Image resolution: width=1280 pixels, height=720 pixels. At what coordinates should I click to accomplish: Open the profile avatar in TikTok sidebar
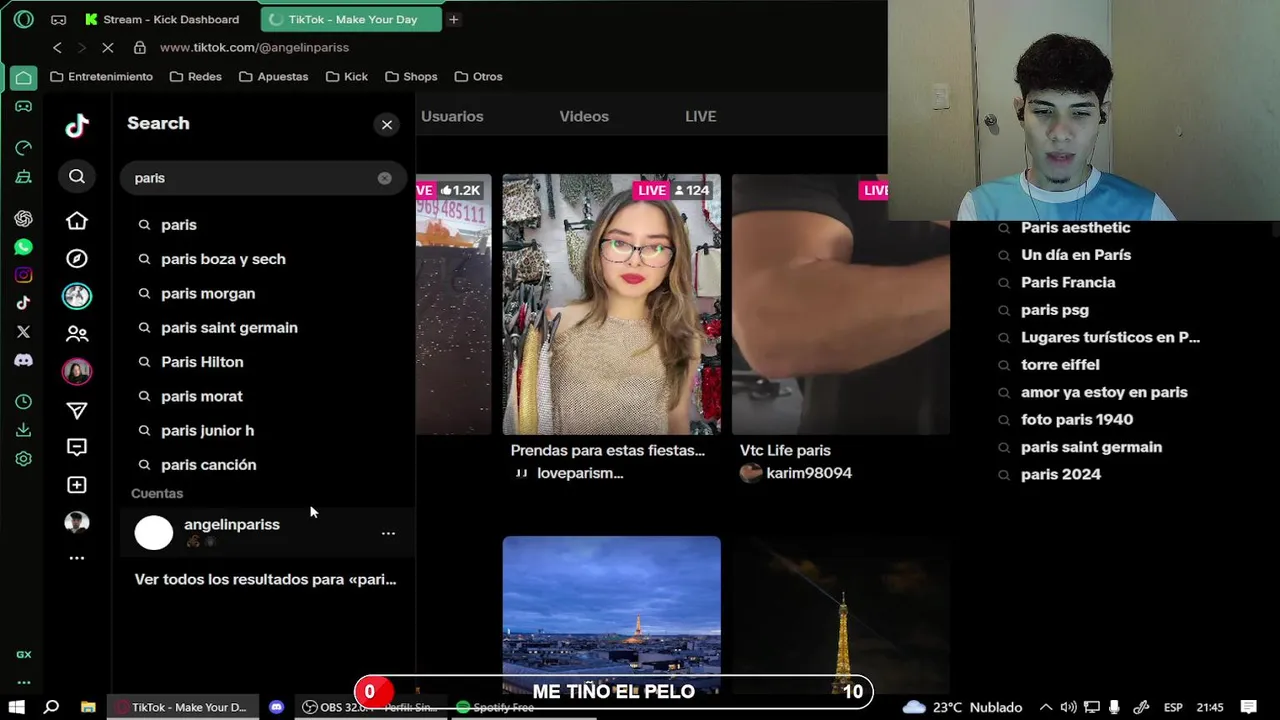point(77,522)
